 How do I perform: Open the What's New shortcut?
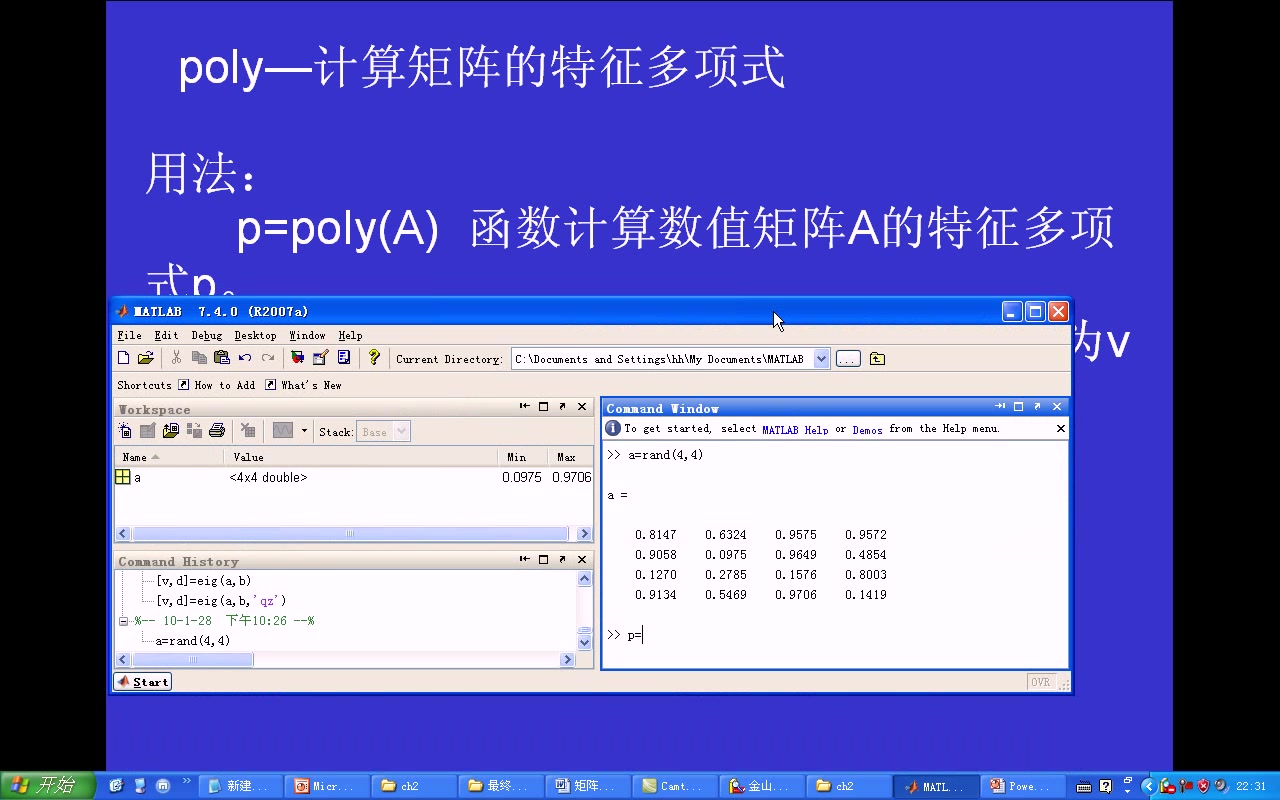click(304, 385)
